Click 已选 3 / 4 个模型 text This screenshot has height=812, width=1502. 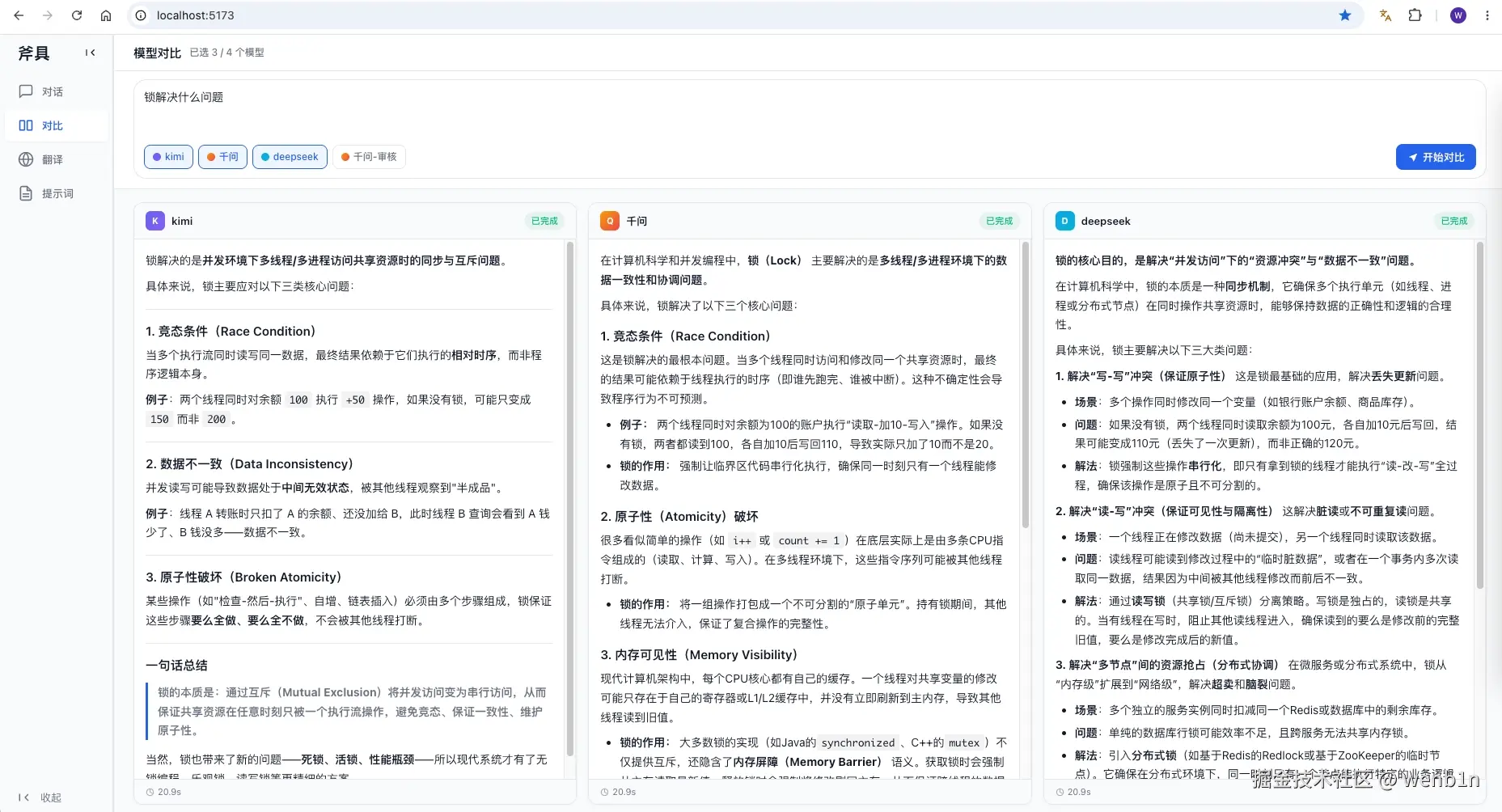click(226, 53)
